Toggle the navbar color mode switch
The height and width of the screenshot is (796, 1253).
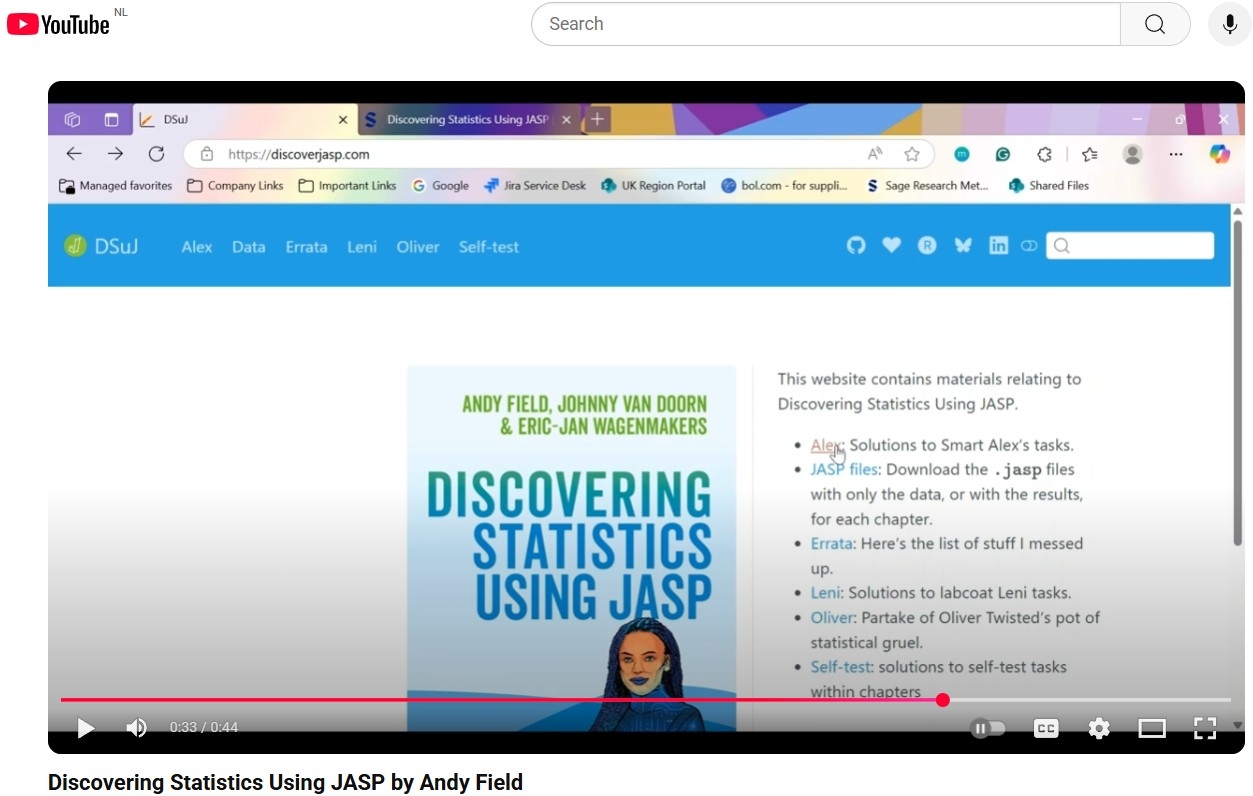[x=1028, y=246]
